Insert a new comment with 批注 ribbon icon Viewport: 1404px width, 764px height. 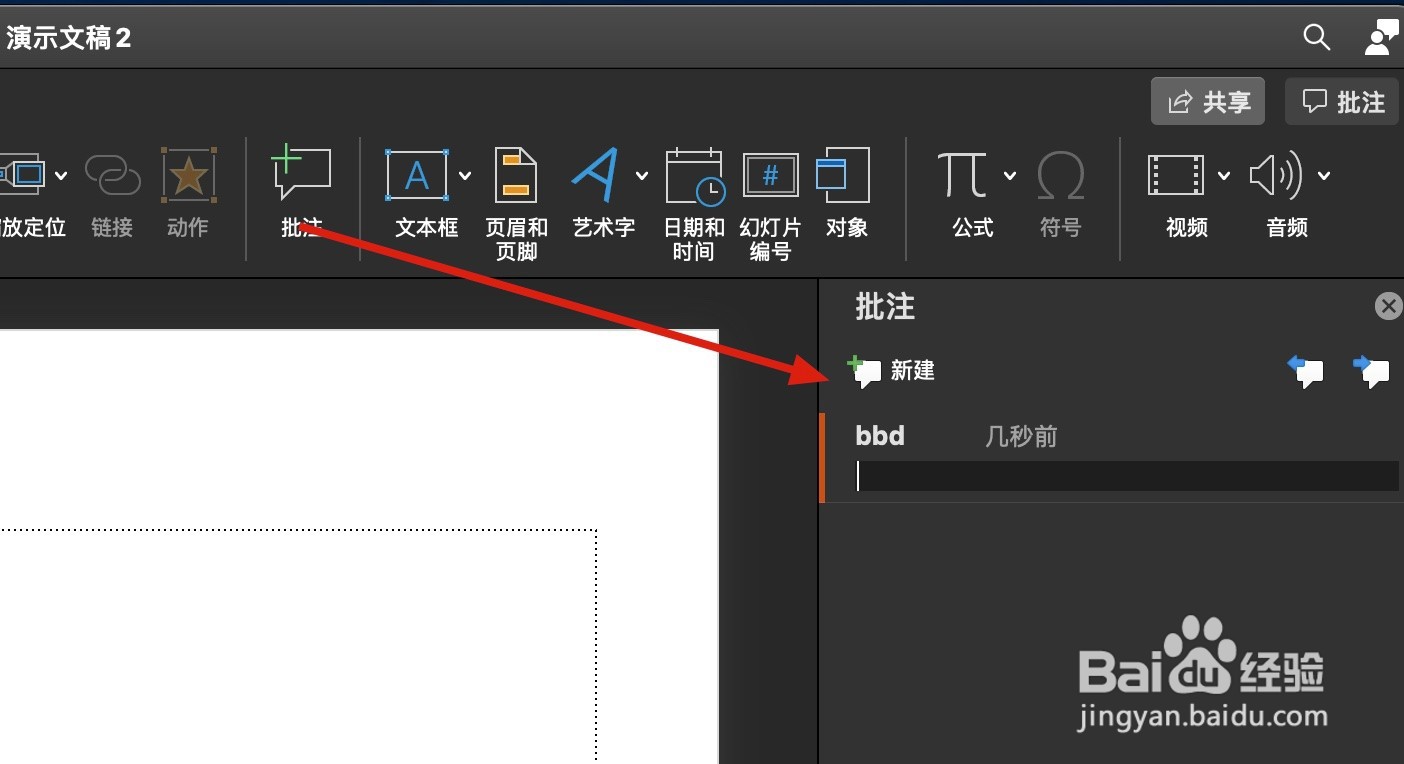(301, 174)
